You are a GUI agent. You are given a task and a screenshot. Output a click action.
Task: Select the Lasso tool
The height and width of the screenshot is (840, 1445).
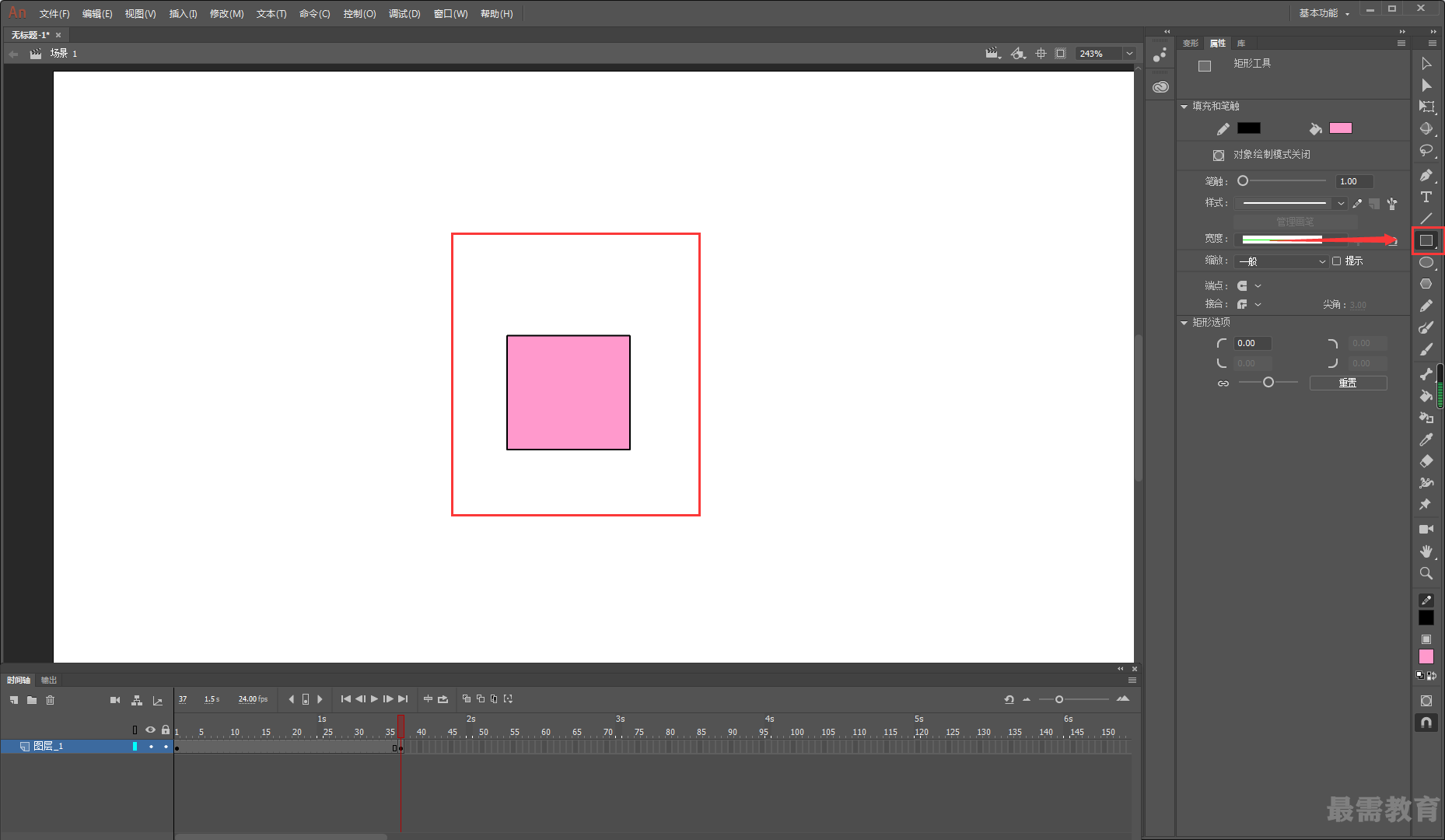1426,150
